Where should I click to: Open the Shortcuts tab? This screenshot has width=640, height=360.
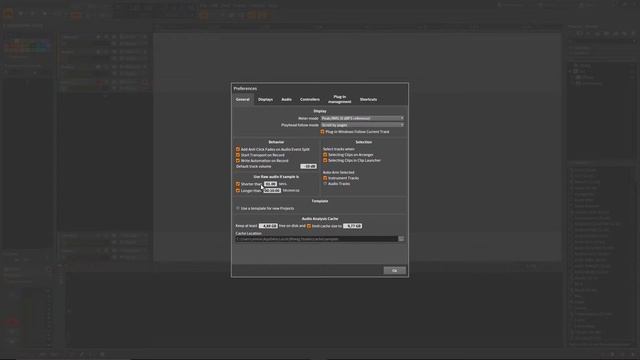[x=368, y=99]
